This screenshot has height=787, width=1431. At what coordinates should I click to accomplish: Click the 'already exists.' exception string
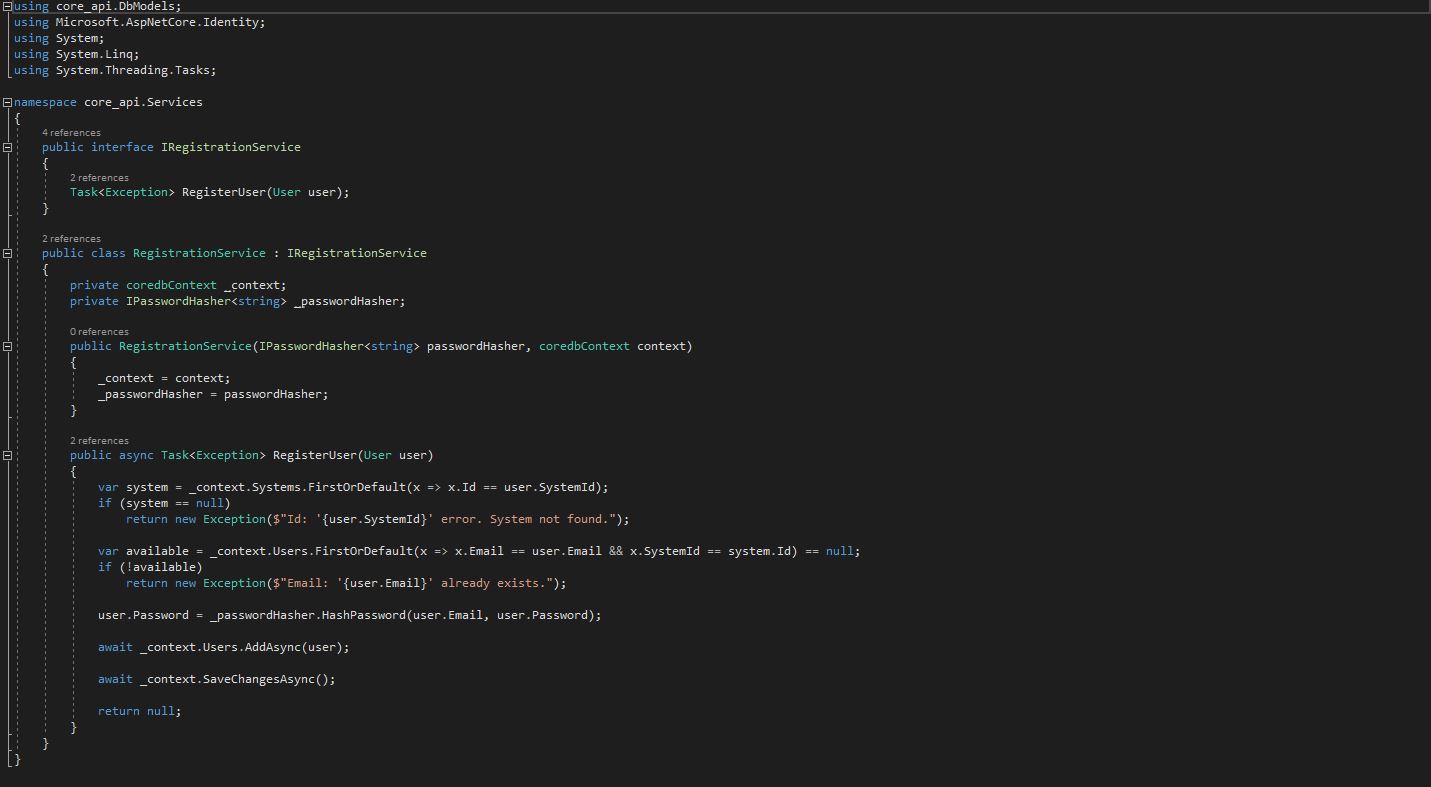tap(494, 583)
